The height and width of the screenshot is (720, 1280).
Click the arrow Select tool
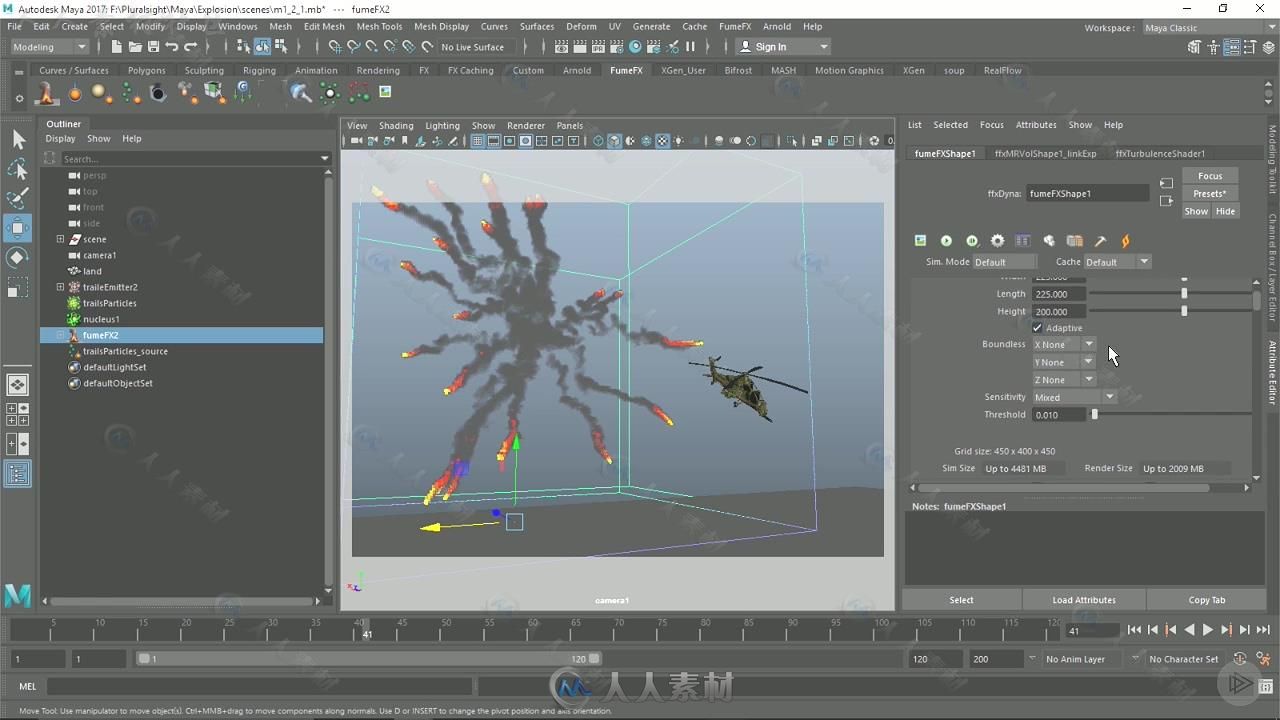18,139
